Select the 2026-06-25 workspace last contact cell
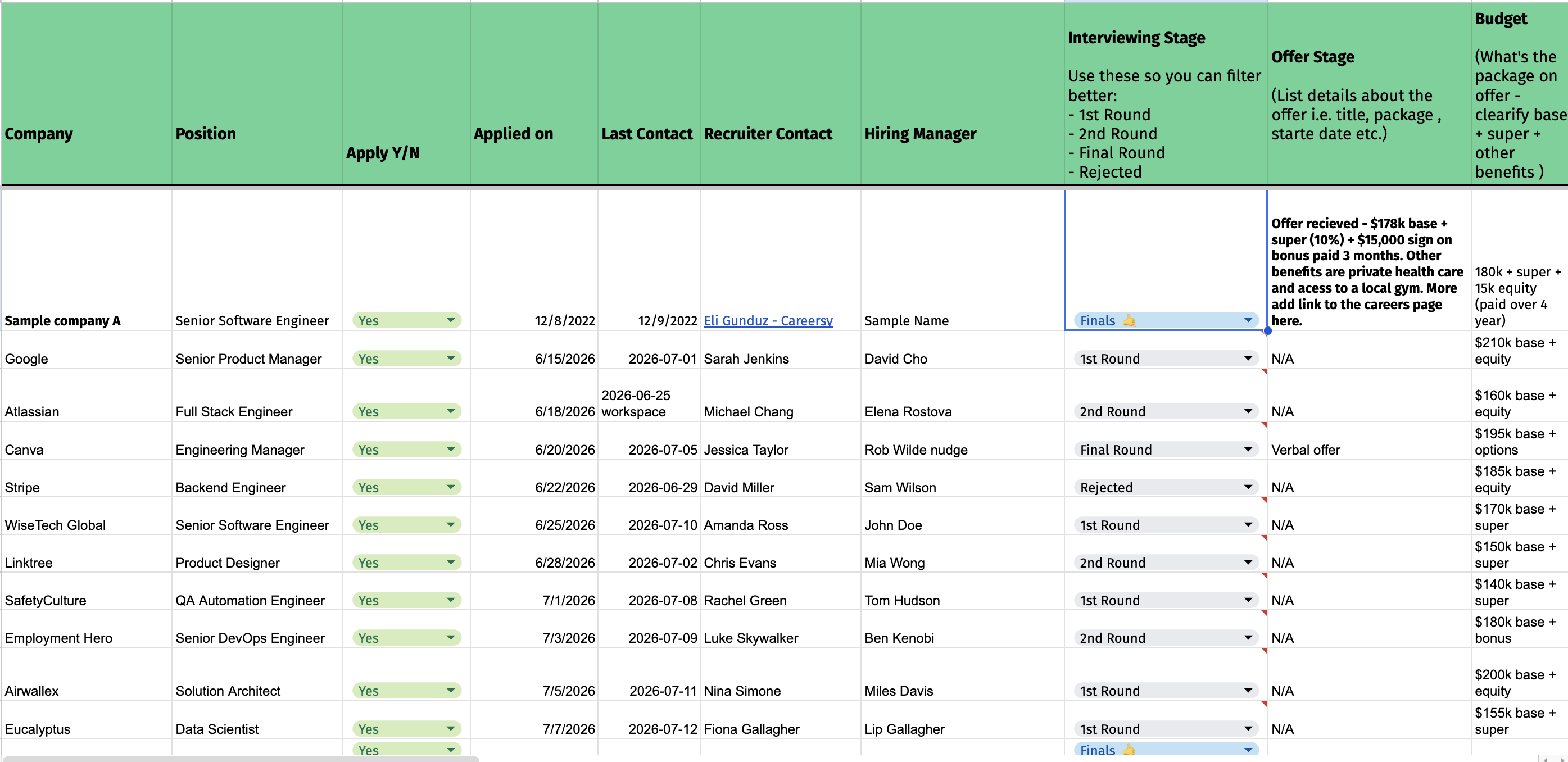The image size is (1568, 762). (649, 395)
